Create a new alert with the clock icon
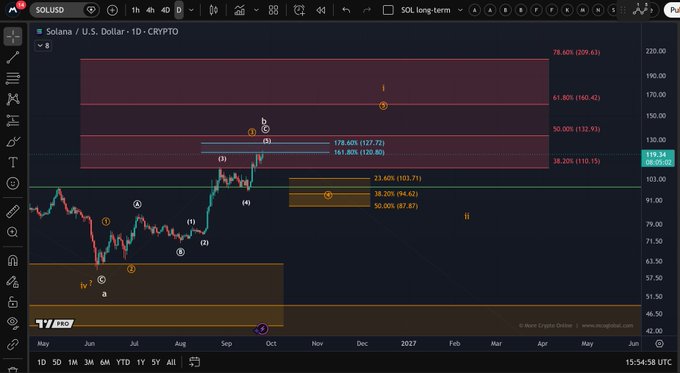Image resolution: width=680 pixels, height=373 pixels. (x=299, y=10)
